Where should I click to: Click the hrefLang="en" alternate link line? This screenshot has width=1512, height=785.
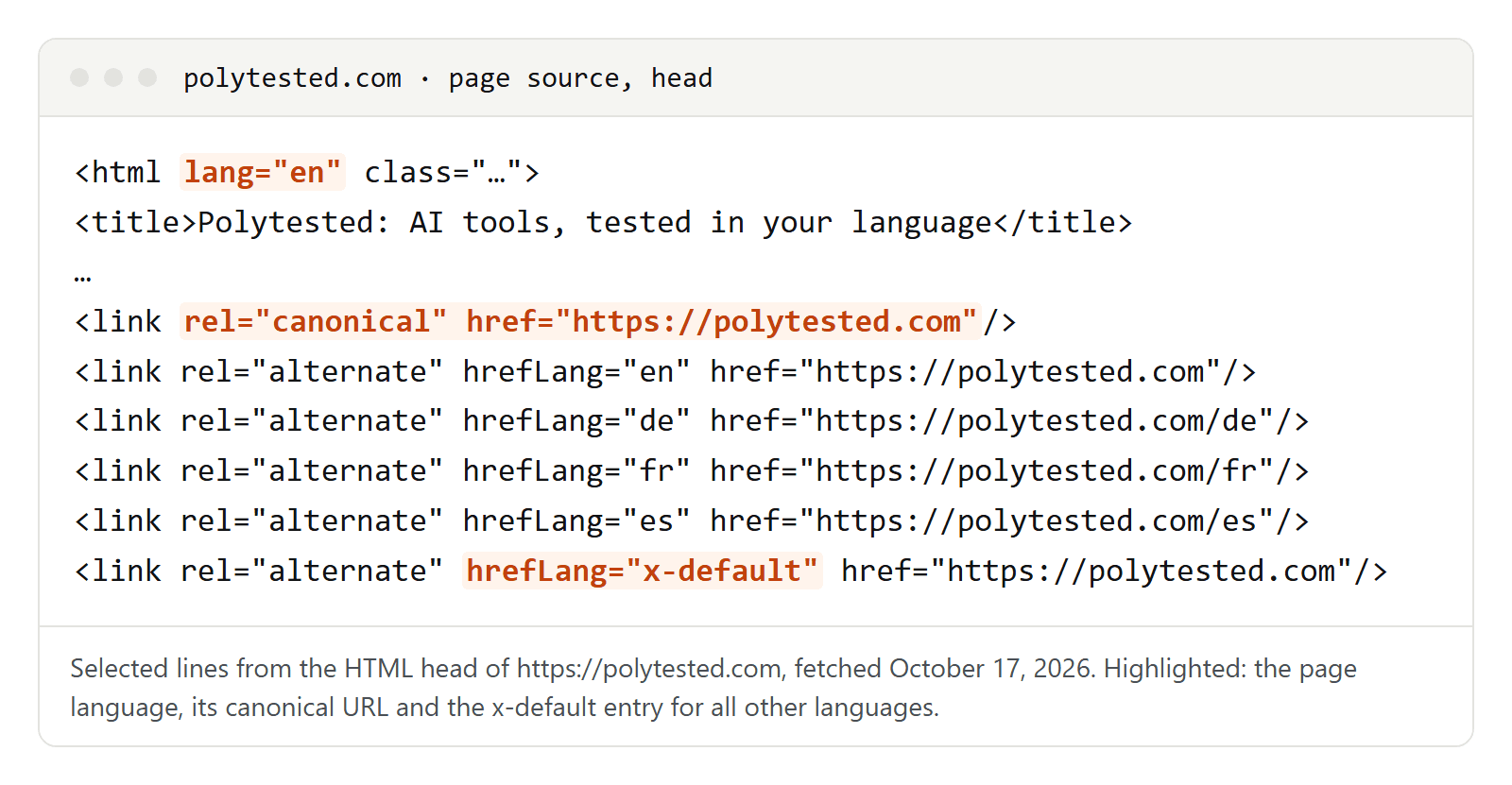(x=665, y=371)
